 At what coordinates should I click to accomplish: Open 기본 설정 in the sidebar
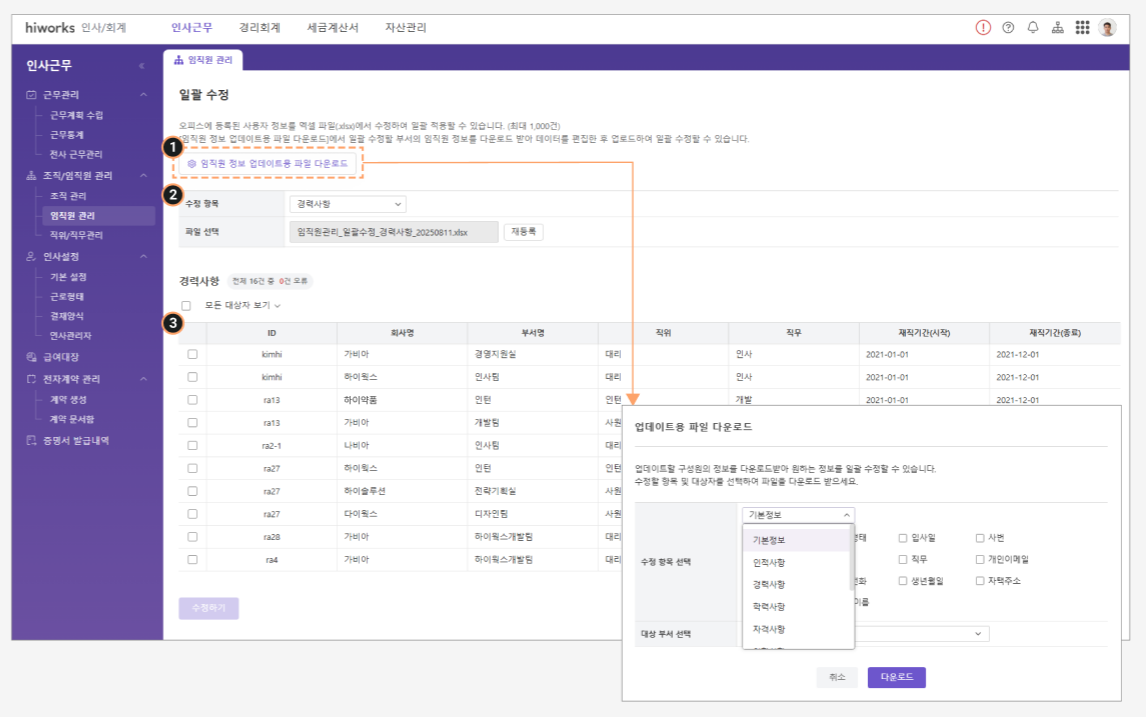coord(68,277)
